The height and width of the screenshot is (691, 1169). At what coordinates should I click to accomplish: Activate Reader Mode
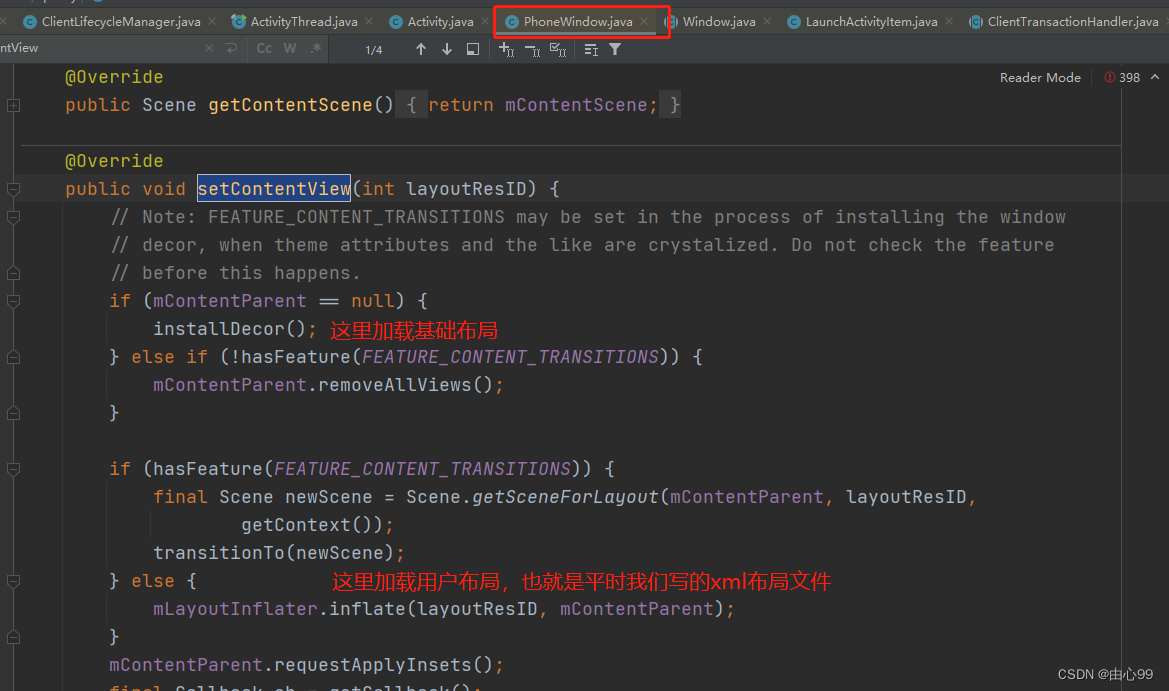point(1040,77)
